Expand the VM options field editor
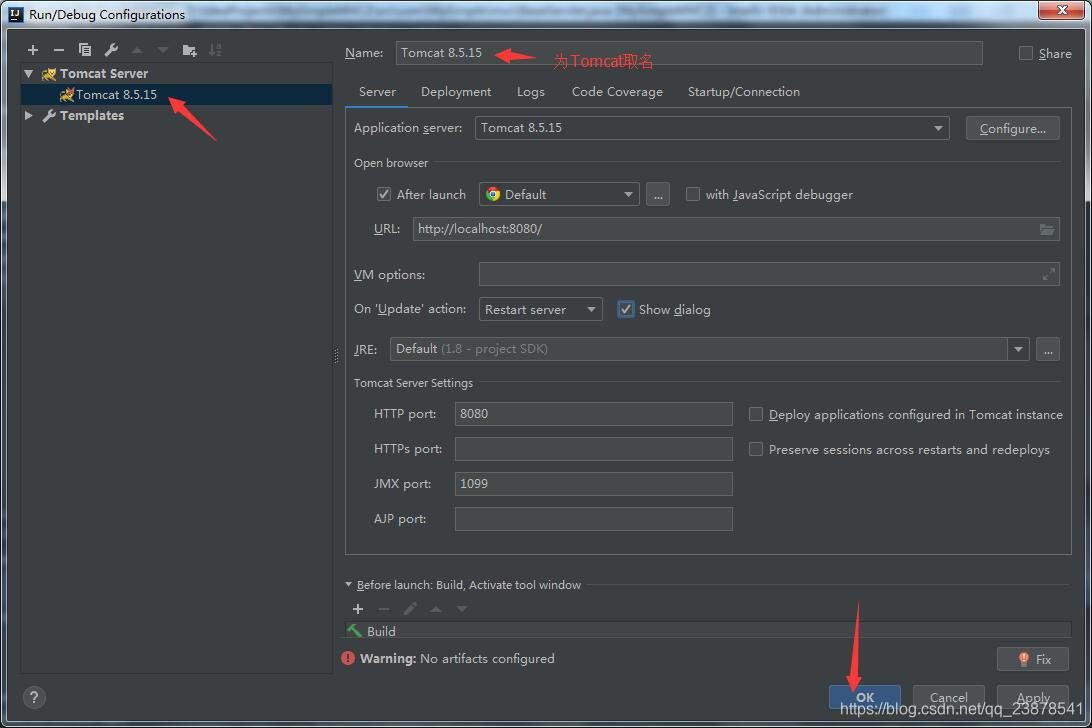Screen dimensions: 1092x728 (1048, 274)
